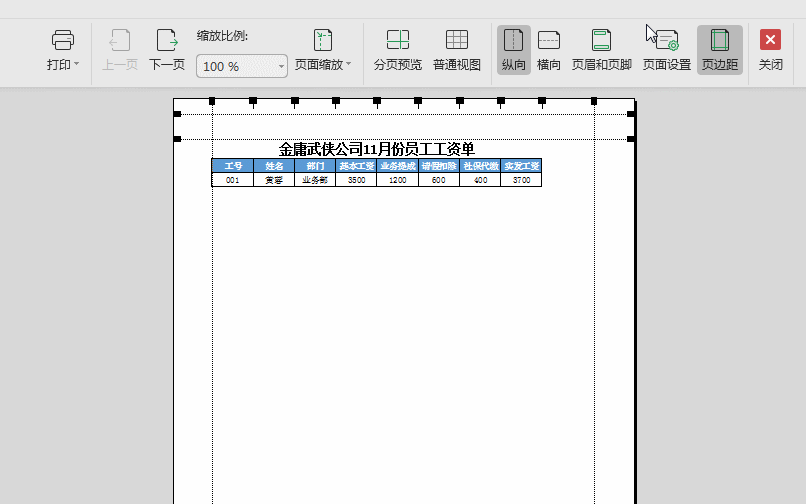Go to the next page (下一页)
Image resolution: width=806 pixels, height=504 pixels.
pyautogui.click(x=167, y=50)
